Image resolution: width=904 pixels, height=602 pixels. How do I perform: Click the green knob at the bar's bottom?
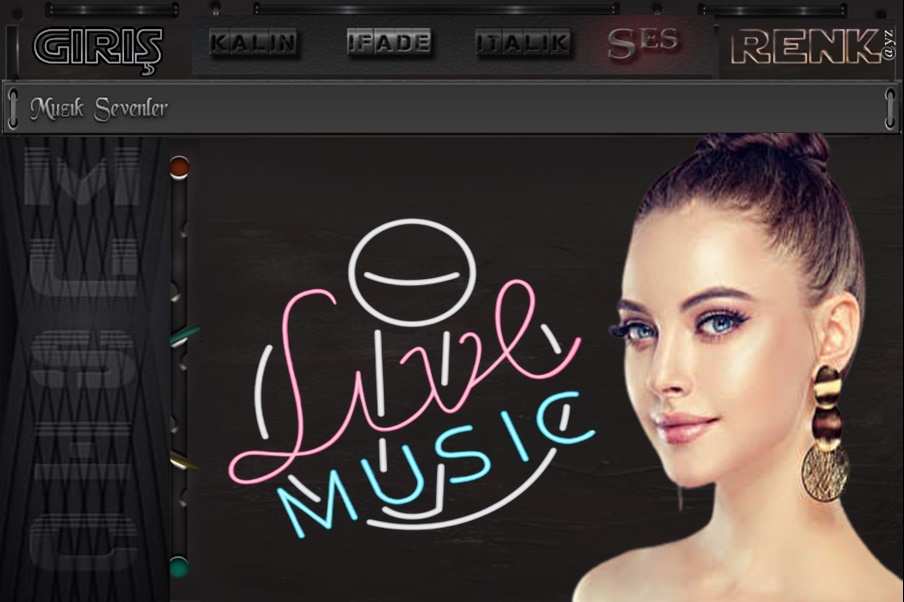pos(179,567)
